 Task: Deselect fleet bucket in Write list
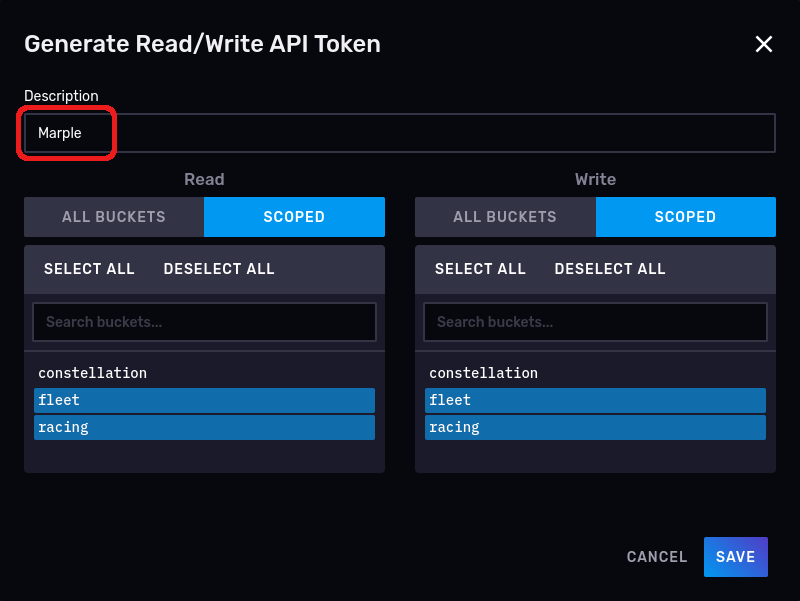click(x=595, y=400)
